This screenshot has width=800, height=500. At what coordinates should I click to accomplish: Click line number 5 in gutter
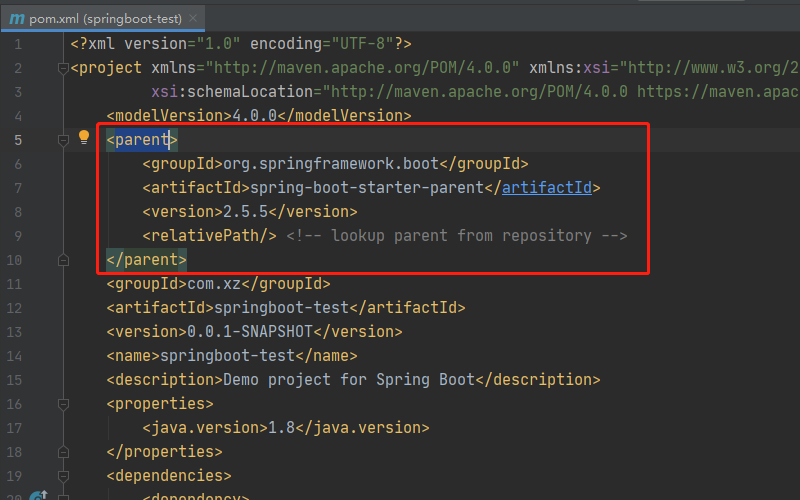(x=18, y=140)
